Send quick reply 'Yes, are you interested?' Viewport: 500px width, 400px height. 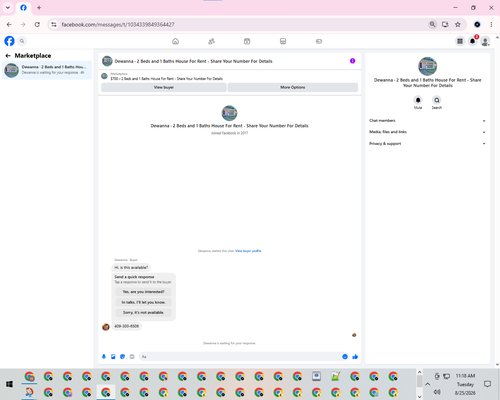tap(143, 292)
